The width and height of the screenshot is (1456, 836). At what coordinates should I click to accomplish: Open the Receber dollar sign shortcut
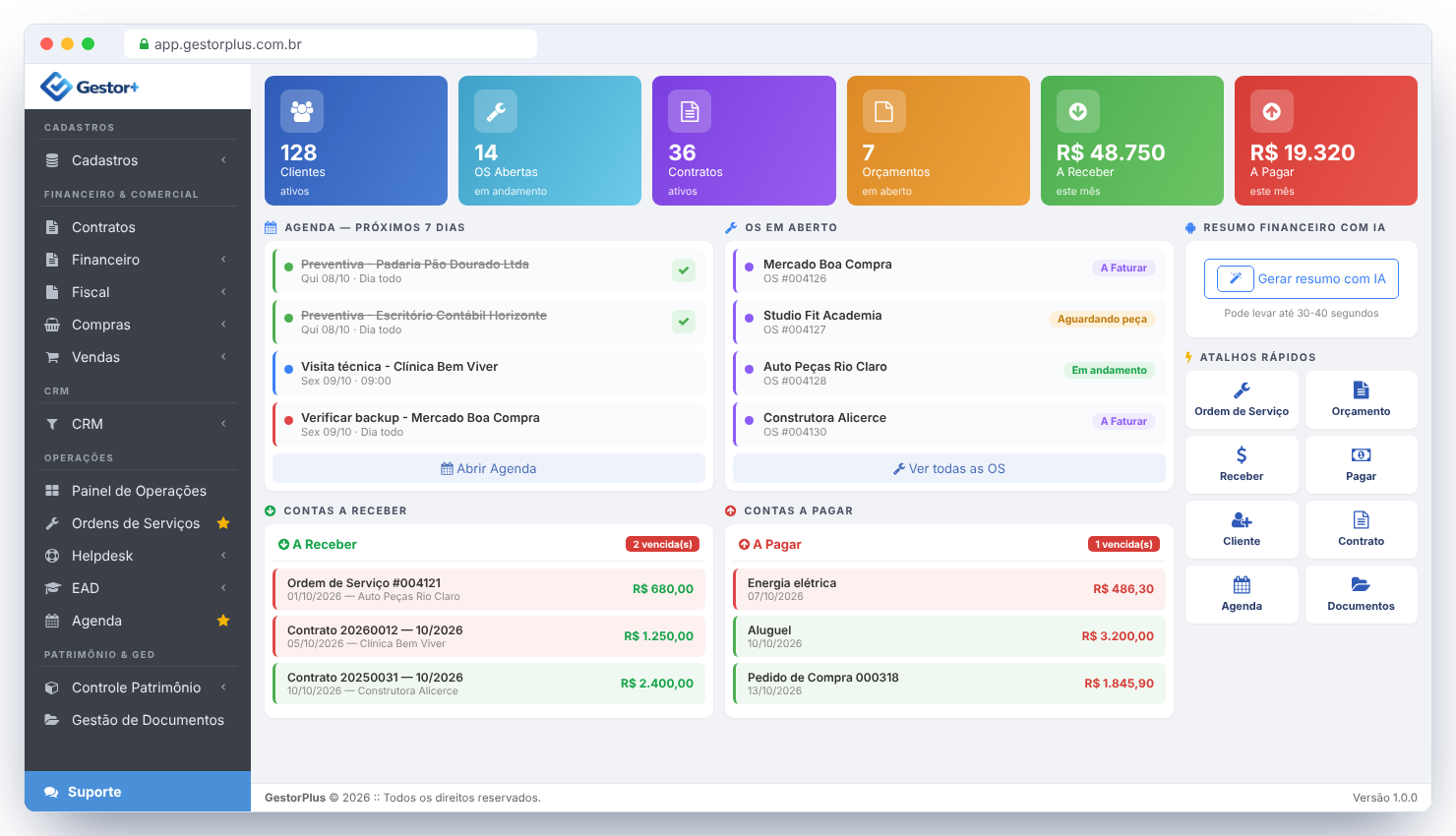pos(1242,464)
